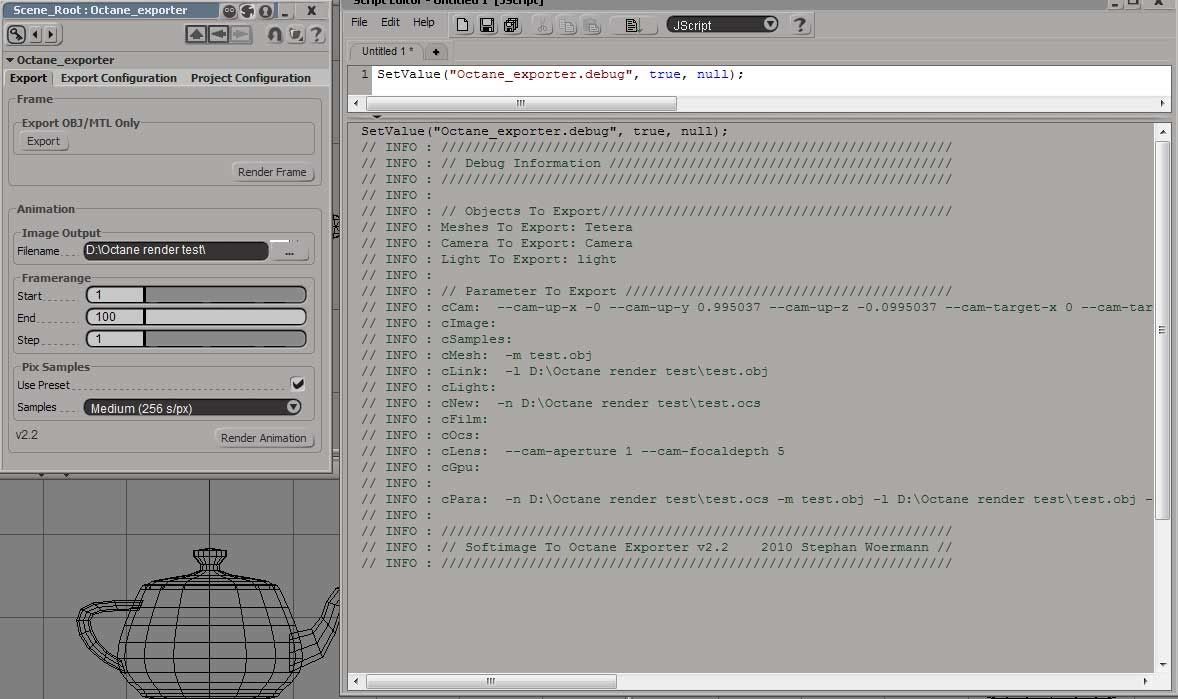Click the log line "cMesh: -m test.obj"
Viewport: 1178px width, 699px height.
pos(516,355)
